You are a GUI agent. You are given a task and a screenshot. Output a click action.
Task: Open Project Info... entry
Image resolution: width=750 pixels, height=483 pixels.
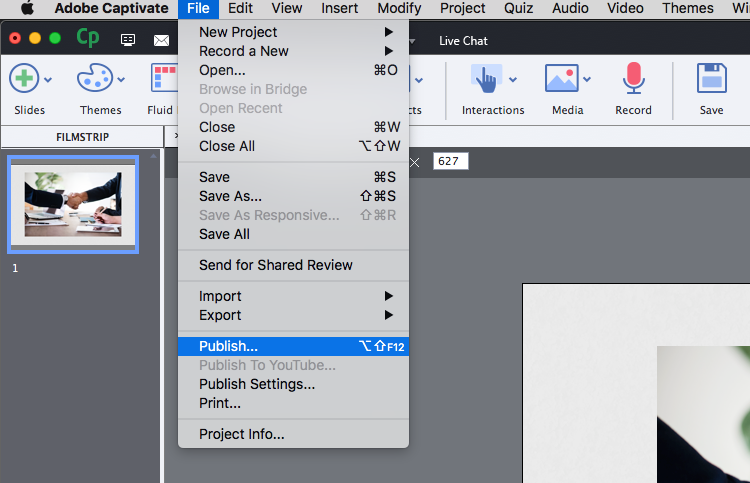point(293,434)
